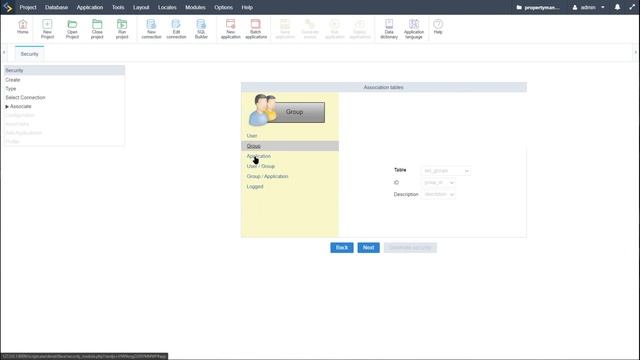Open the Database menu
The image size is (640, 360).
[56, 7]
